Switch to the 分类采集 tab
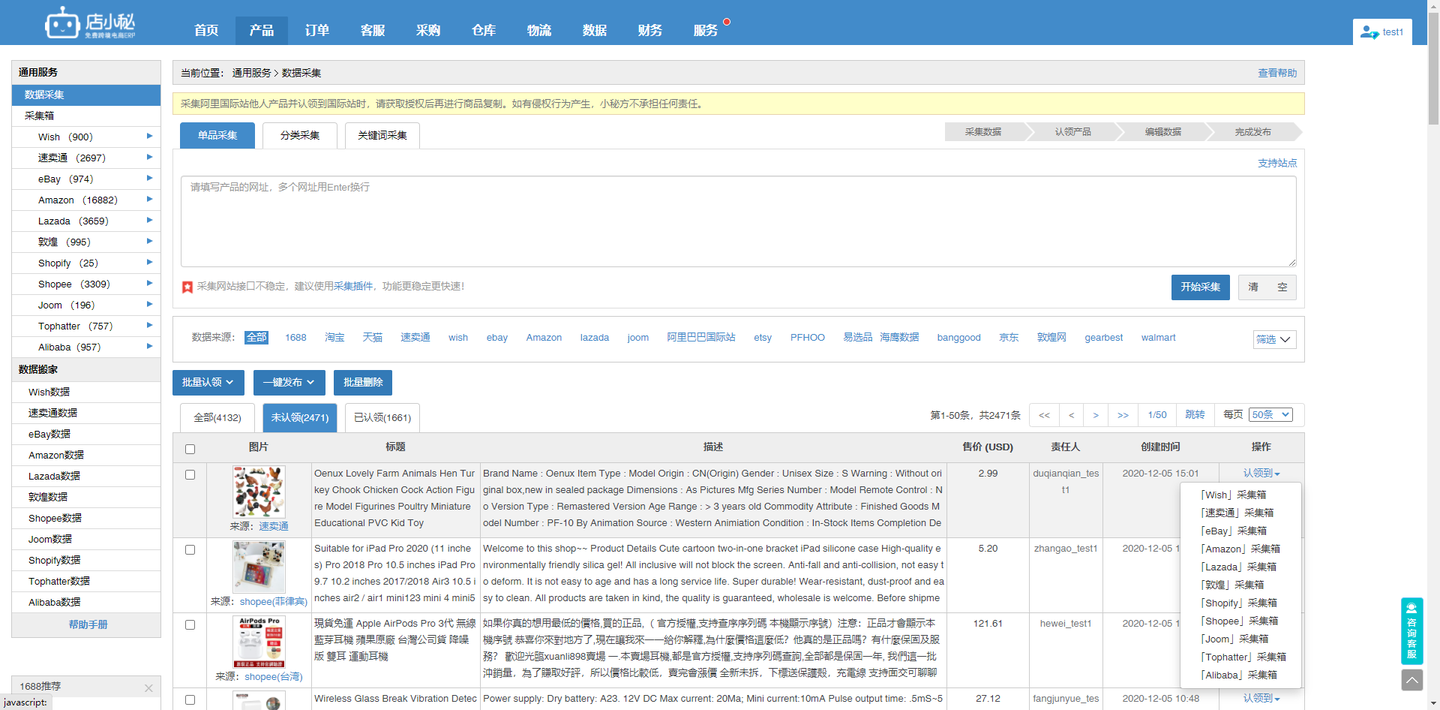 coord(300,136)
